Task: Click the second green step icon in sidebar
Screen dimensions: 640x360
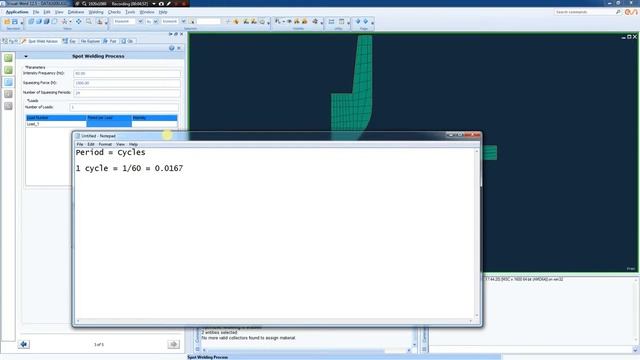Action: pos(8,70)
